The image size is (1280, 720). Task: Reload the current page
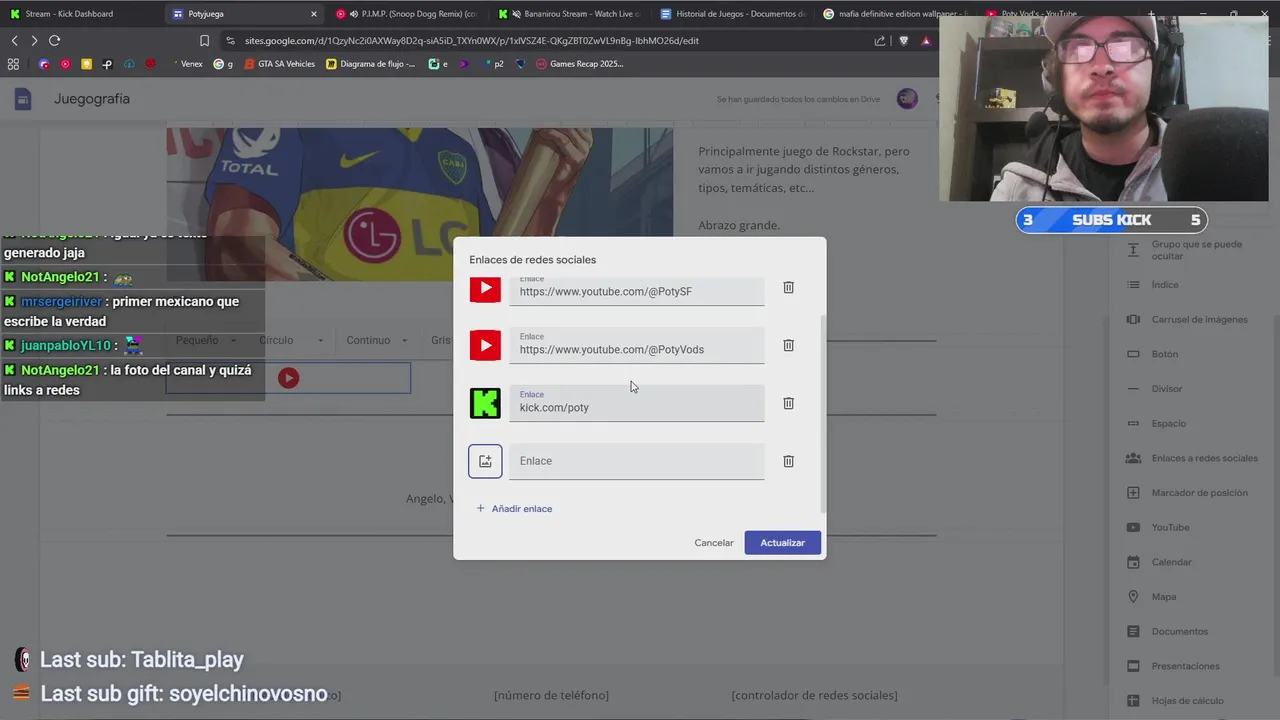pyautogui.click(x=54, y=41)
